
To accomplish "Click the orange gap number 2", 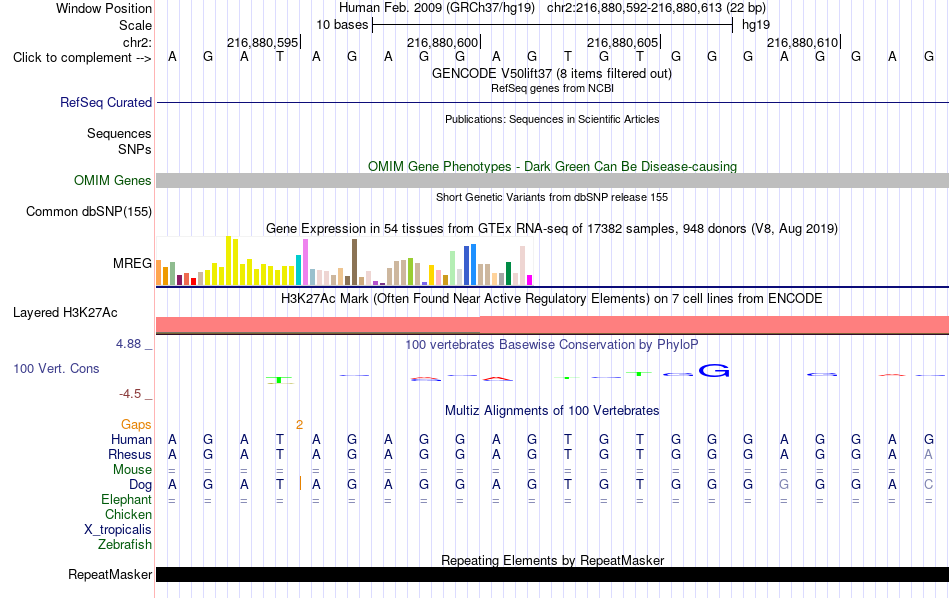I will click(x=299, y=425).
